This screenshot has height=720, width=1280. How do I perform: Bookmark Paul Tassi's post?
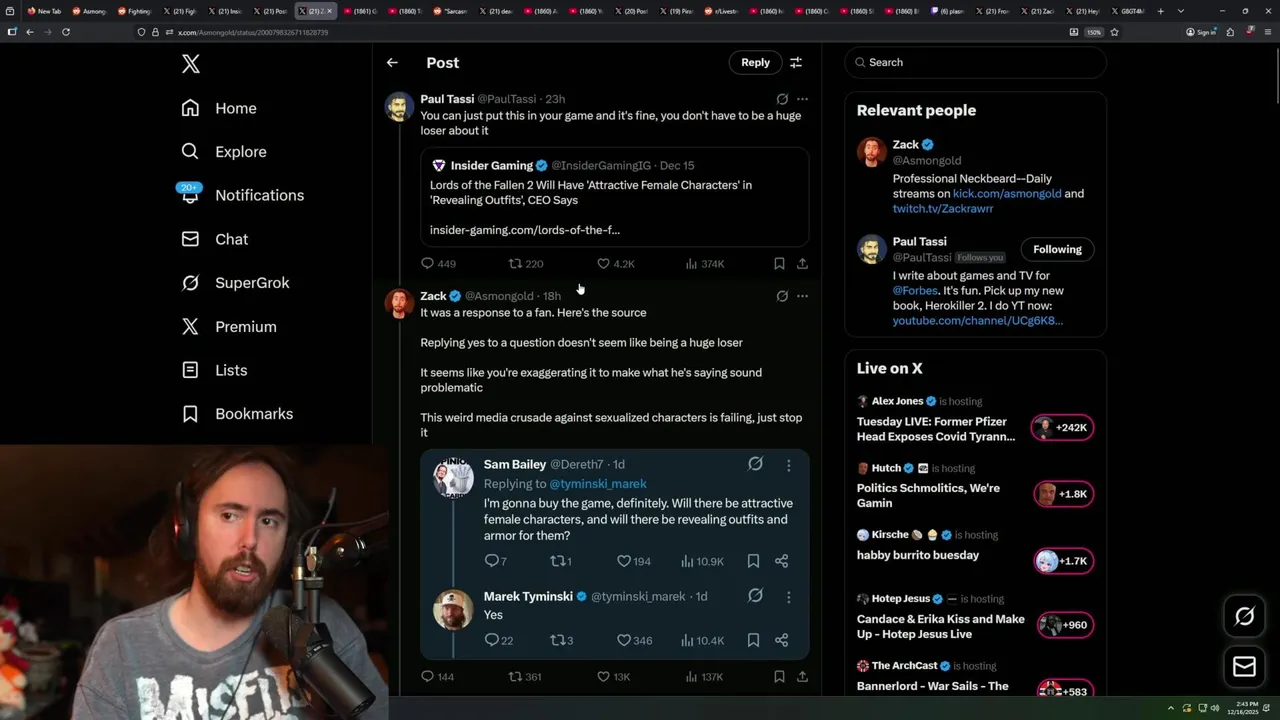coord(779,264)
